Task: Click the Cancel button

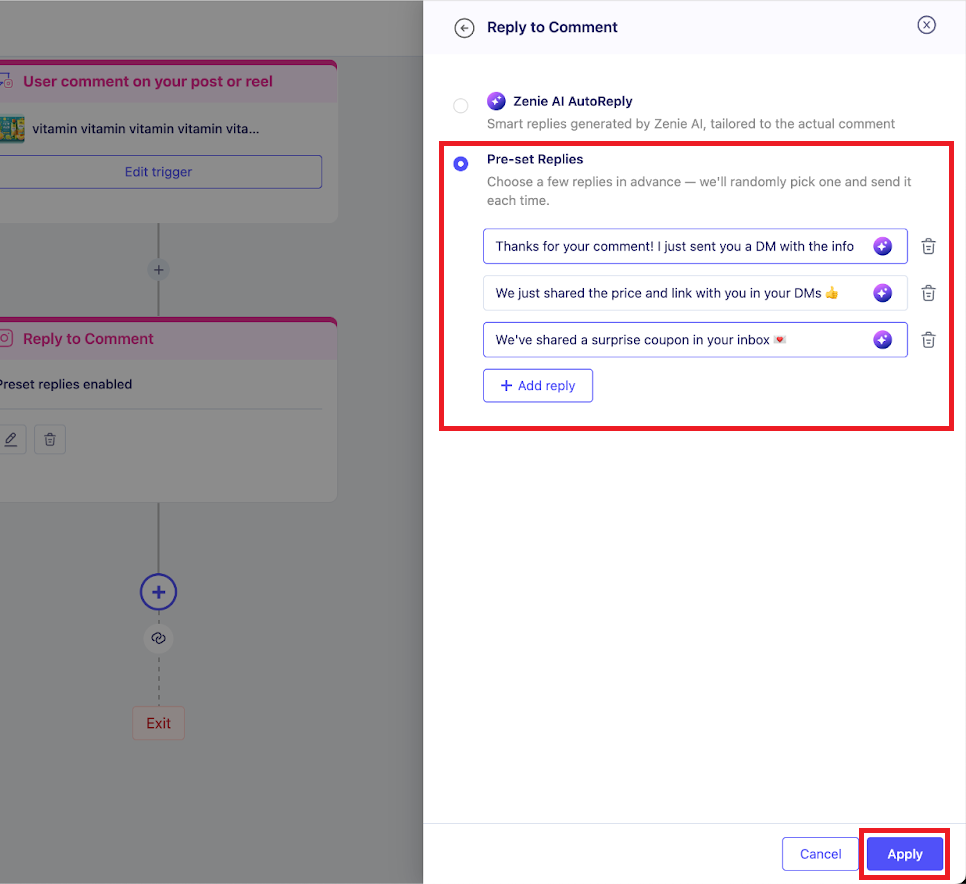Action: (x=820, y=854)
